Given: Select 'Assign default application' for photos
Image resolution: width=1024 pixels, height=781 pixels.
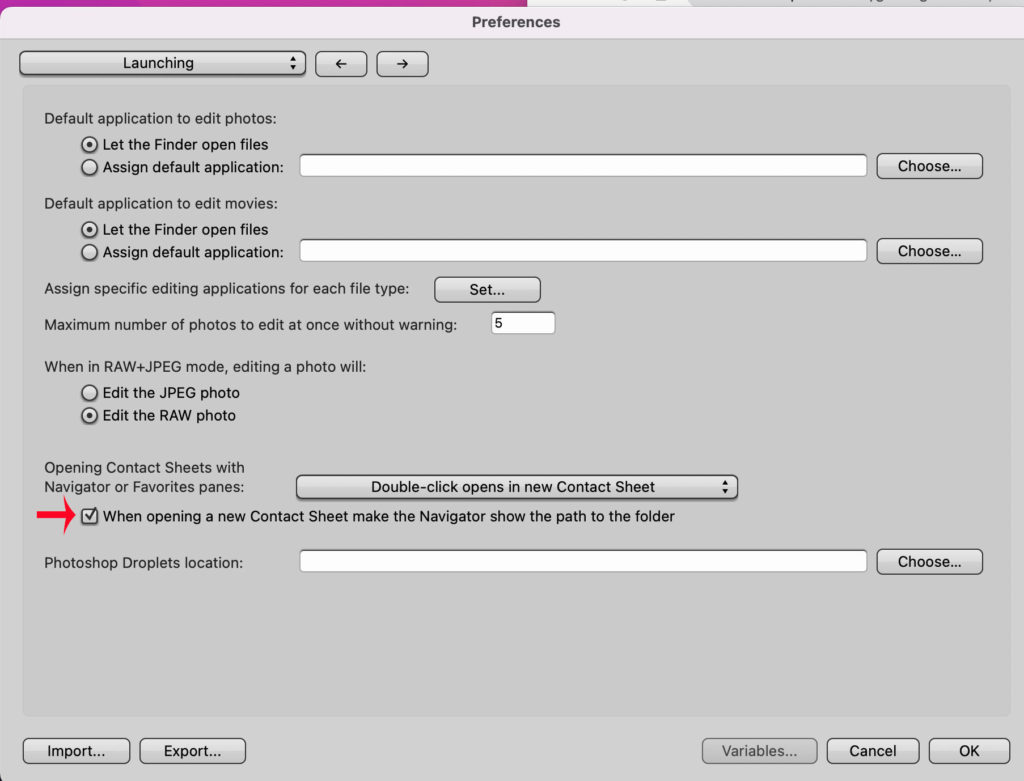Looking at the screenshot, I should point(90,167).
